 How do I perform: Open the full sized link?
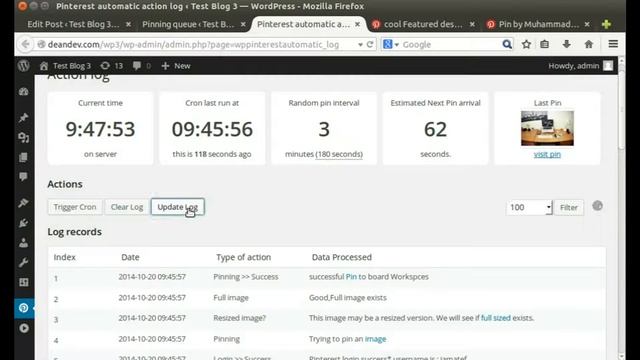point(496,318)
